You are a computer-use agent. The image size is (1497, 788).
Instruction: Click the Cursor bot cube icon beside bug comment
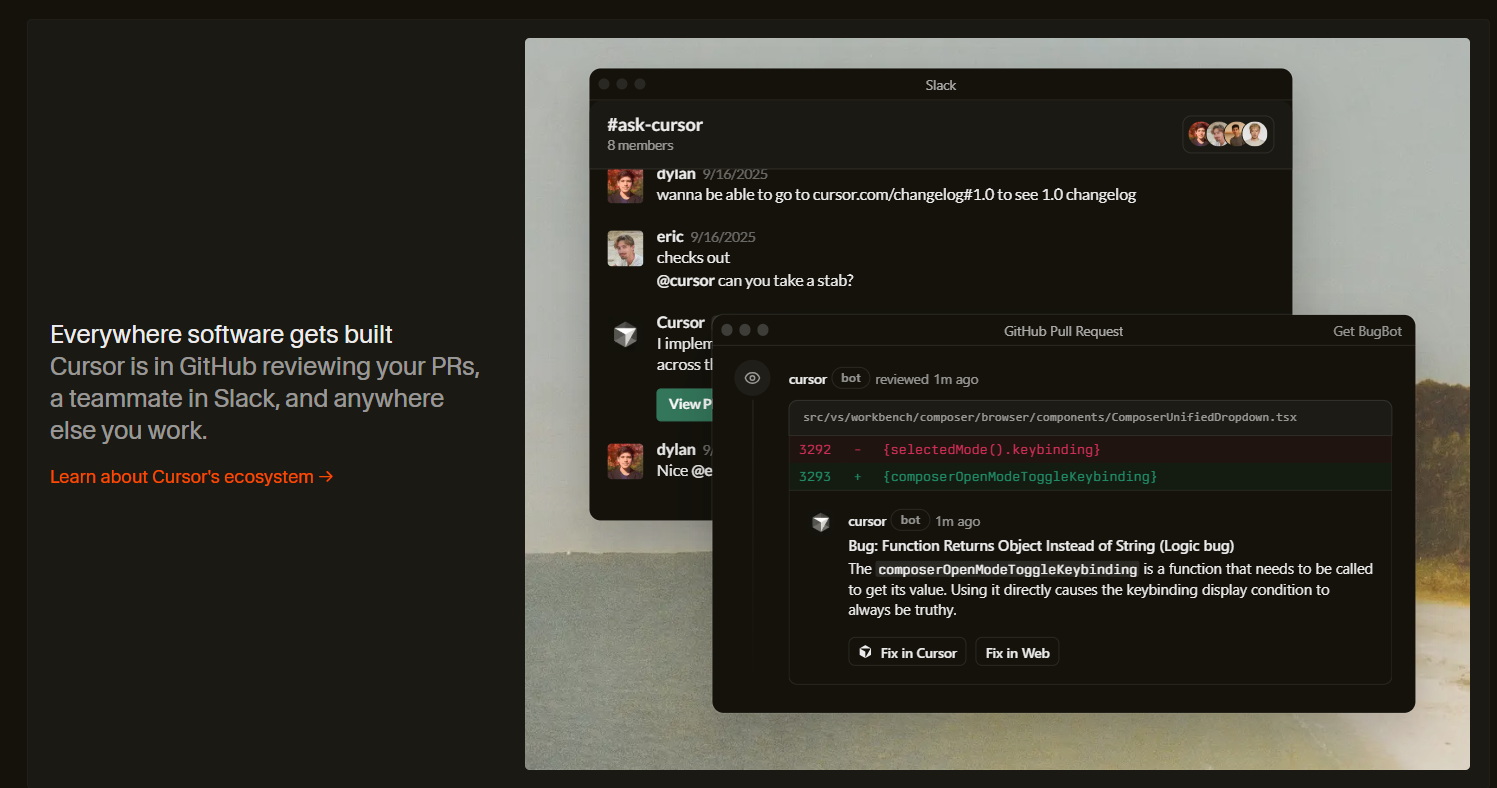click(821, 522)
